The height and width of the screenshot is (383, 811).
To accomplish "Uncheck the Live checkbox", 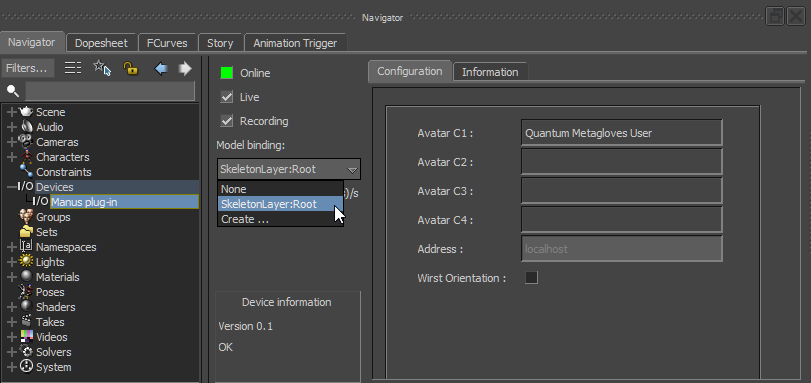I will (x=227, y=97).
